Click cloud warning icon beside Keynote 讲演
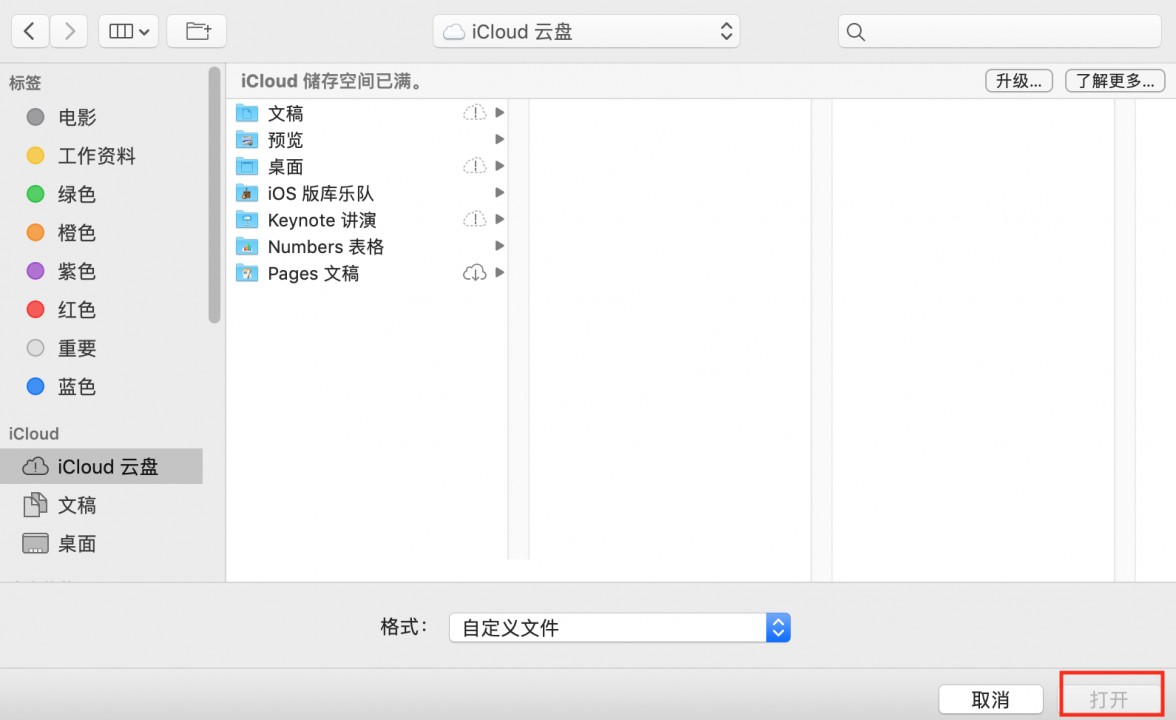The width and height of the screenshot is (1176, 720). pyautogui.click(x=474, y=219)
